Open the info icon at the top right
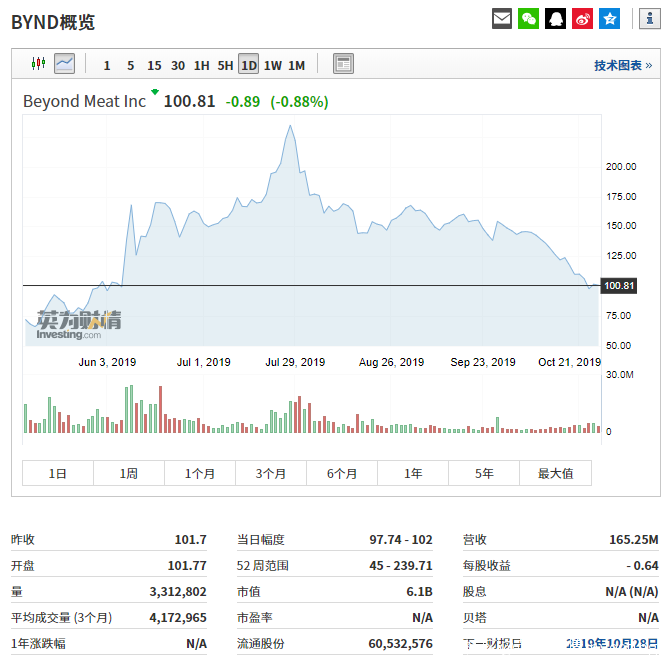 pyautogui.click(x=650, y=19)
